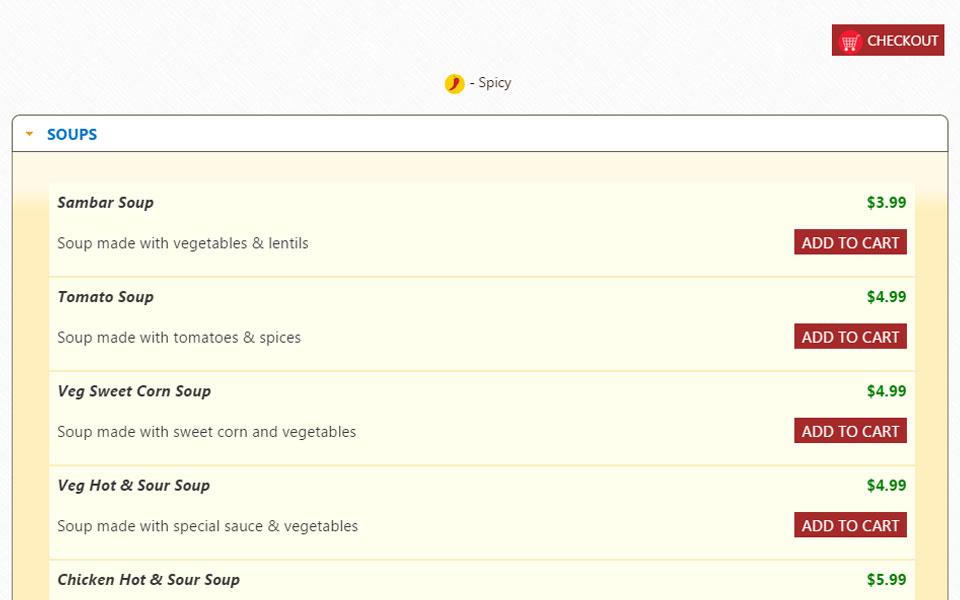Click the "Soup made with vegetables & lentils" description

(x=183, y=243)
